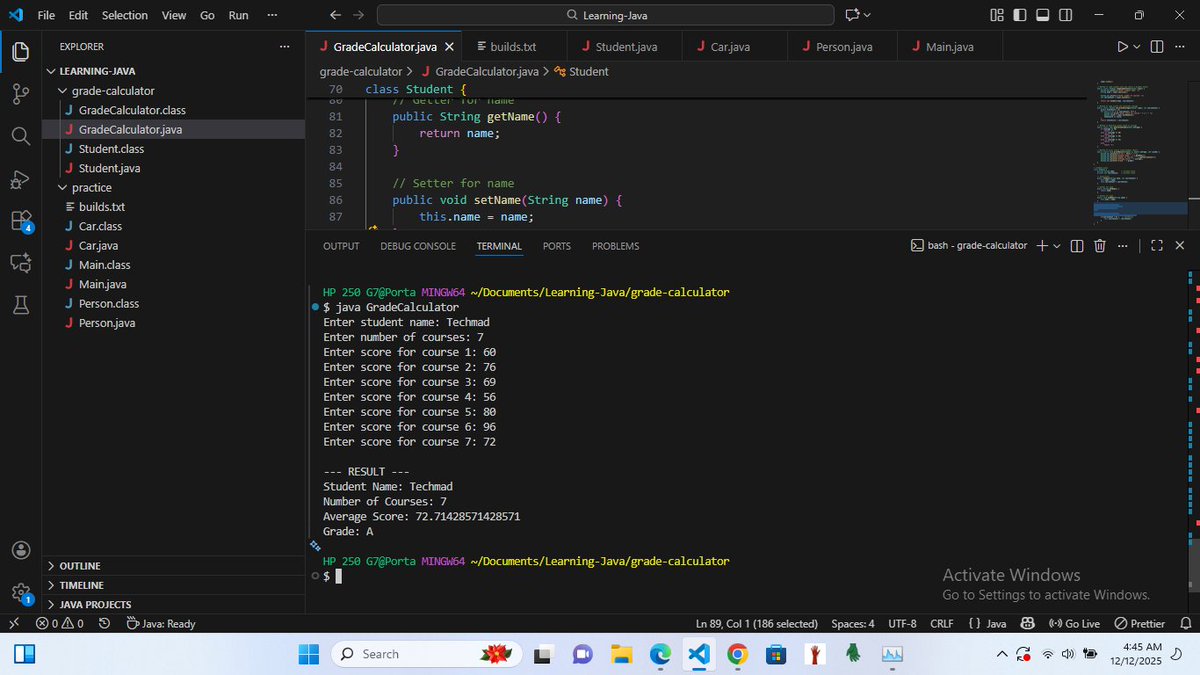Switch to the DEBUG CONSOLE tab
Screen dimensions: 1200x675
click(418, 246)
